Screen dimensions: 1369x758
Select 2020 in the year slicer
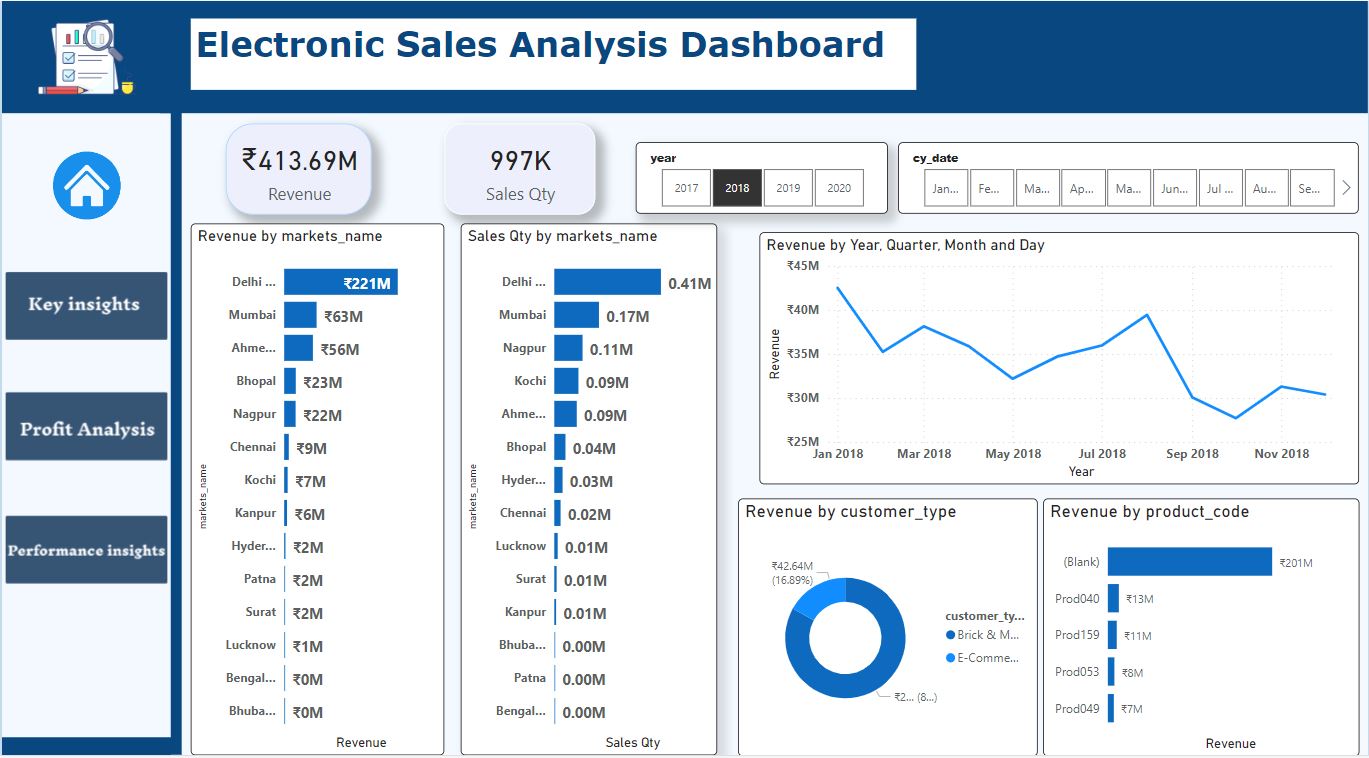(838, 187)
